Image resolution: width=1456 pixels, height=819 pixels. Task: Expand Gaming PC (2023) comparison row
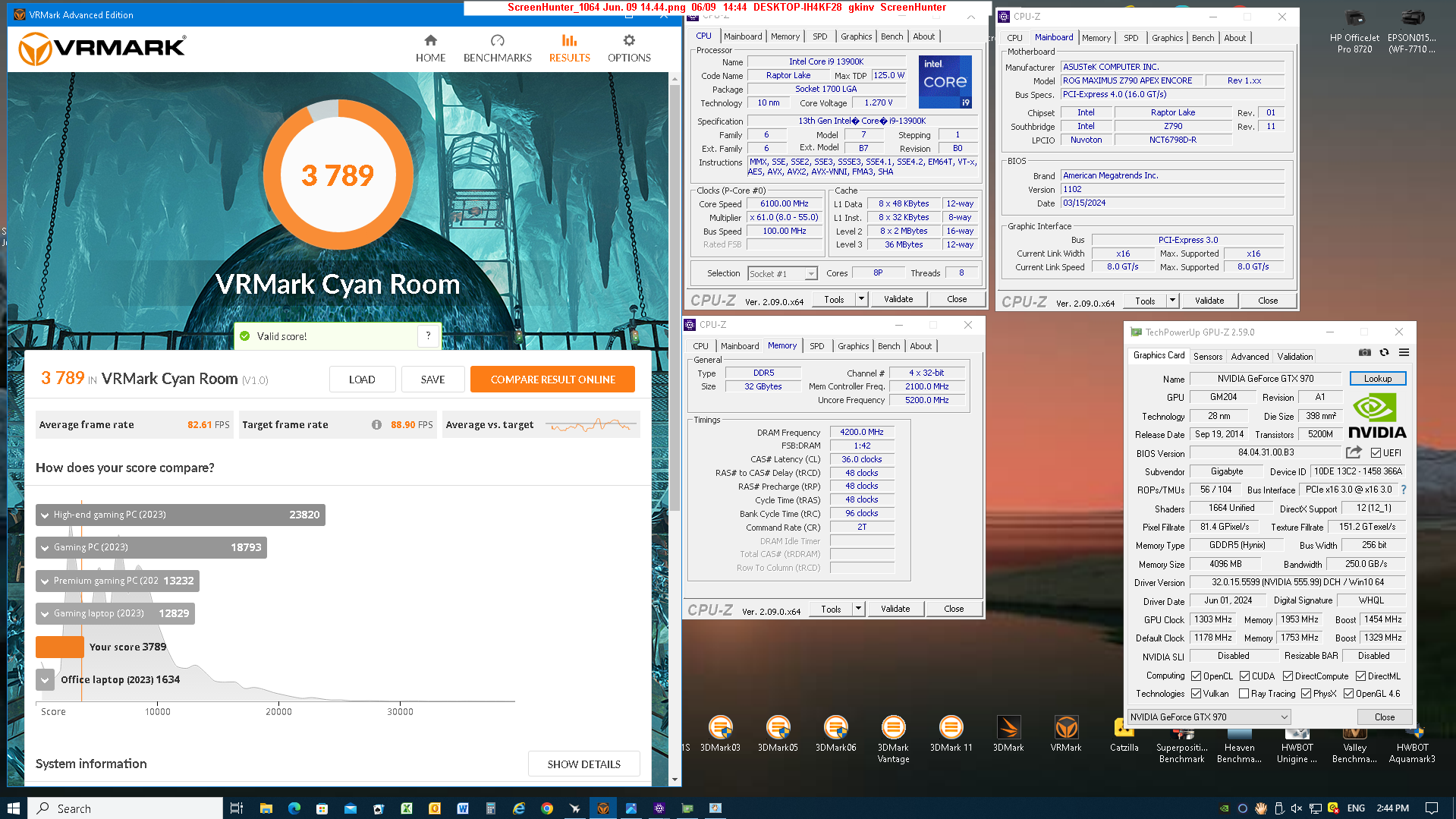click(x=45, y=547)
